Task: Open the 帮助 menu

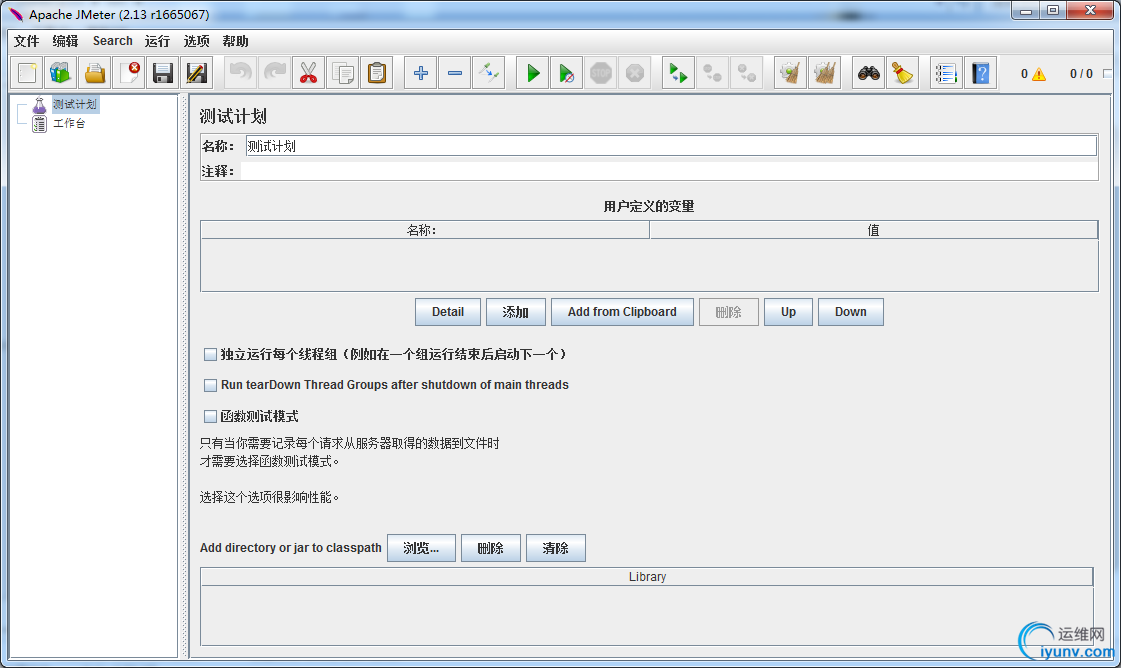Action: coord(235,41)
